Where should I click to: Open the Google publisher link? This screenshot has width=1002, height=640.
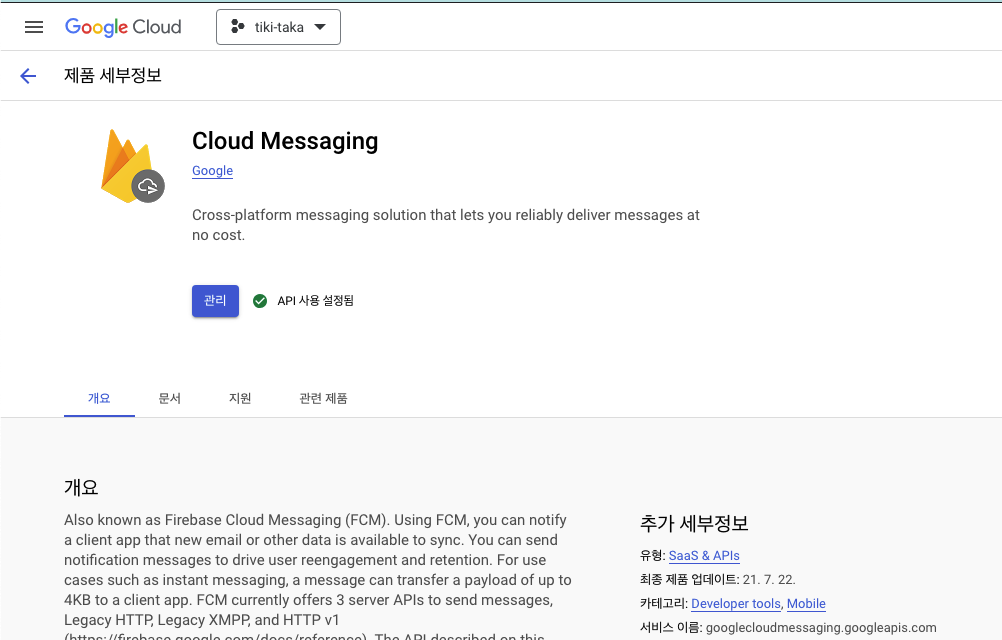tap(212, 171)
